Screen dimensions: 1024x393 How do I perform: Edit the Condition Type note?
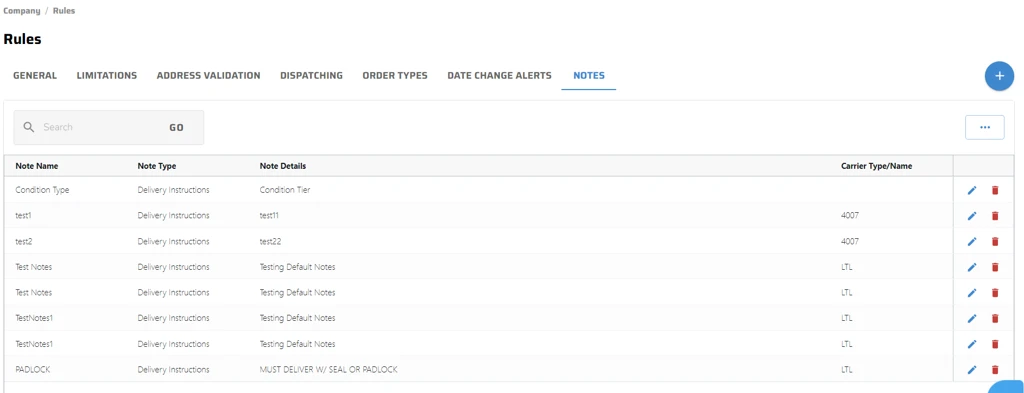pyautogui.click(x=972, y=190)
